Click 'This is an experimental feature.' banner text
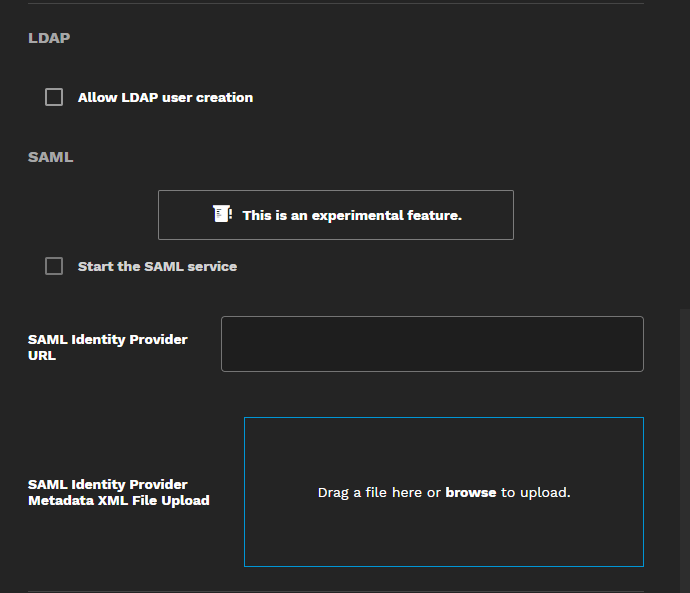Image resolution: width=690 pixels, height=593 pixels. 352,215
